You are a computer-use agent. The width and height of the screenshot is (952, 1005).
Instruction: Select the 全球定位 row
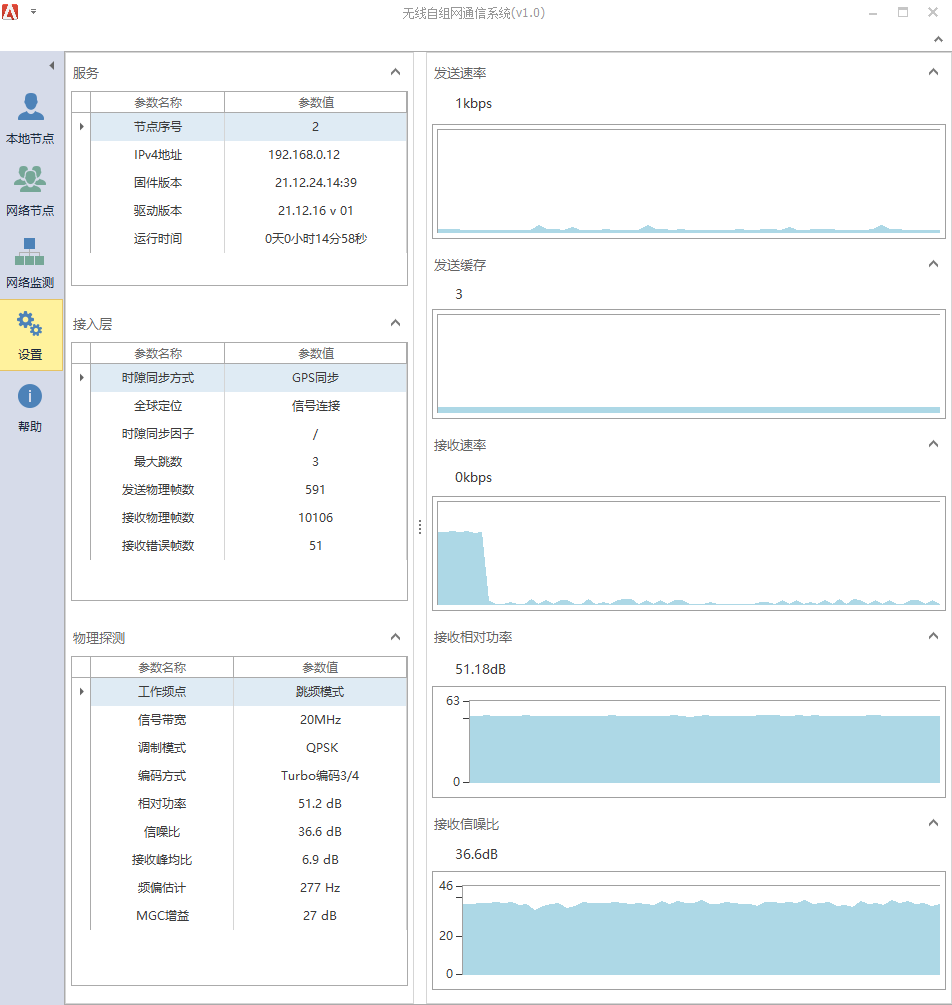tap(249, 406)
